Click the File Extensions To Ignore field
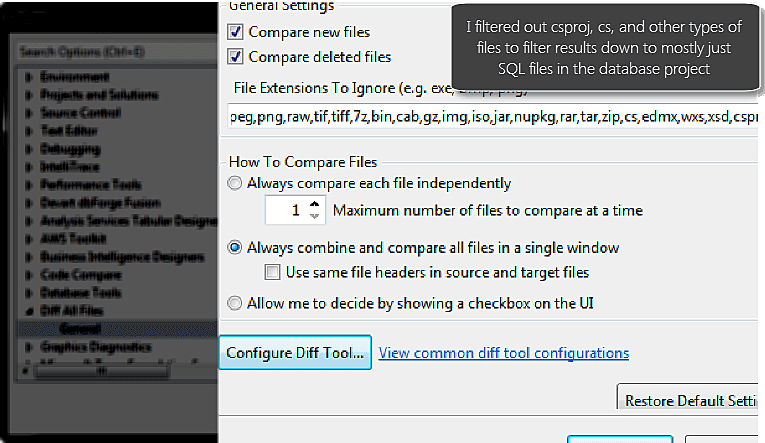 point(490,117)
